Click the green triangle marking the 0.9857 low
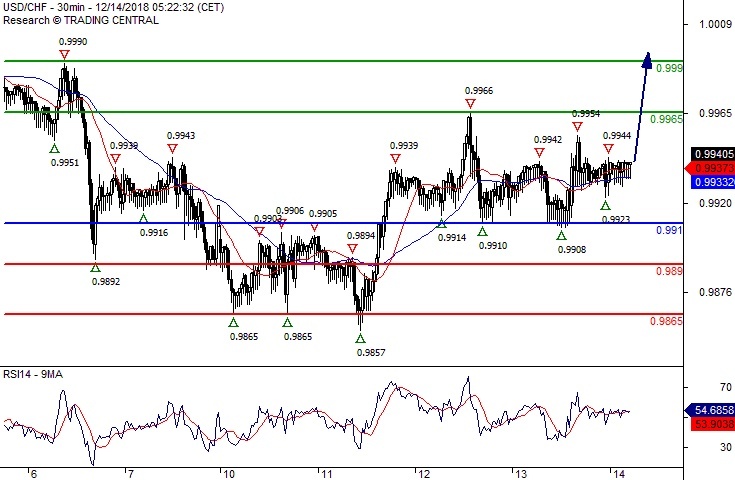735x480 pixels. point(360,338)
